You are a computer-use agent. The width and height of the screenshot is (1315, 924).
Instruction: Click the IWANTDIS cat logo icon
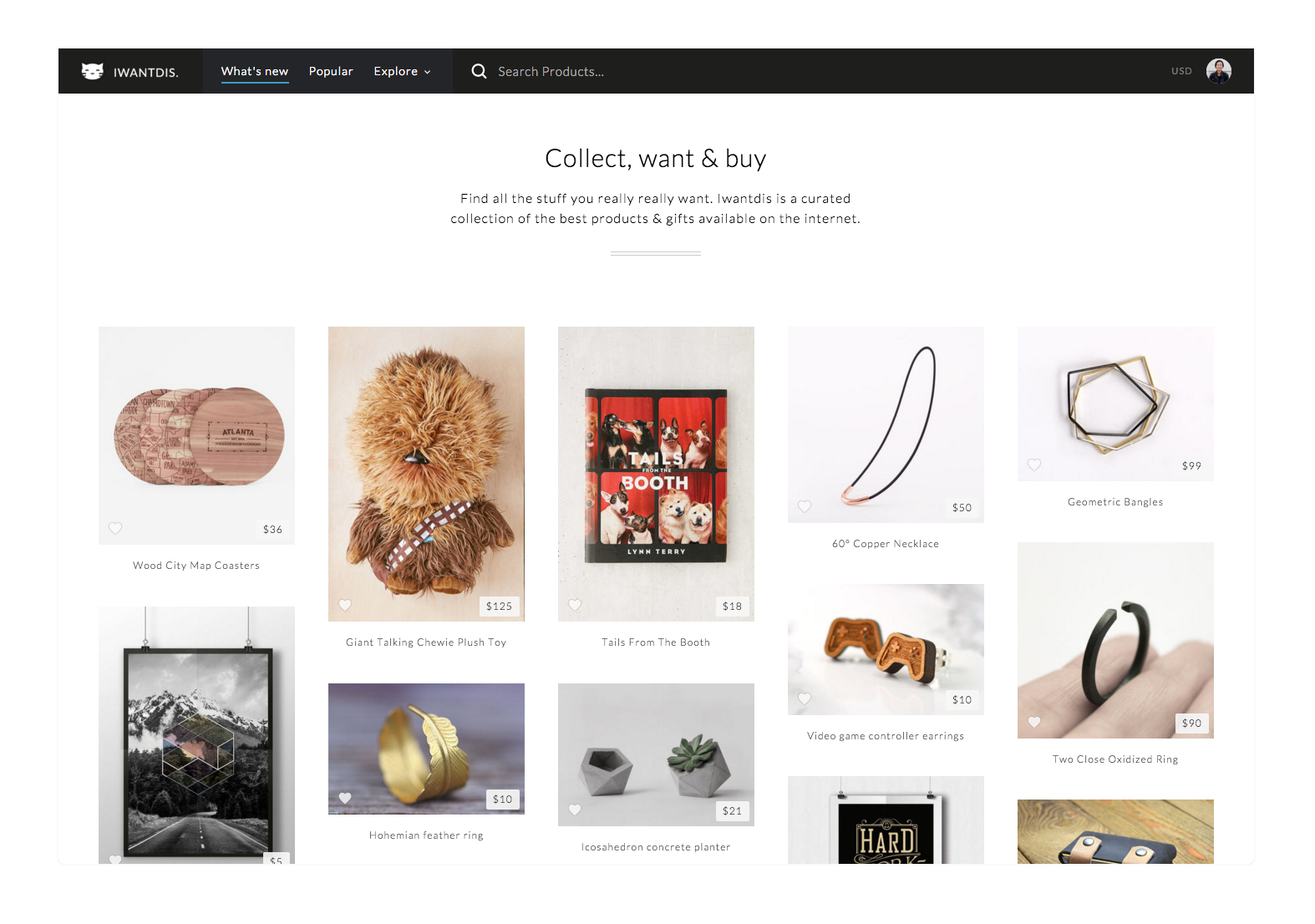point(92,71)
